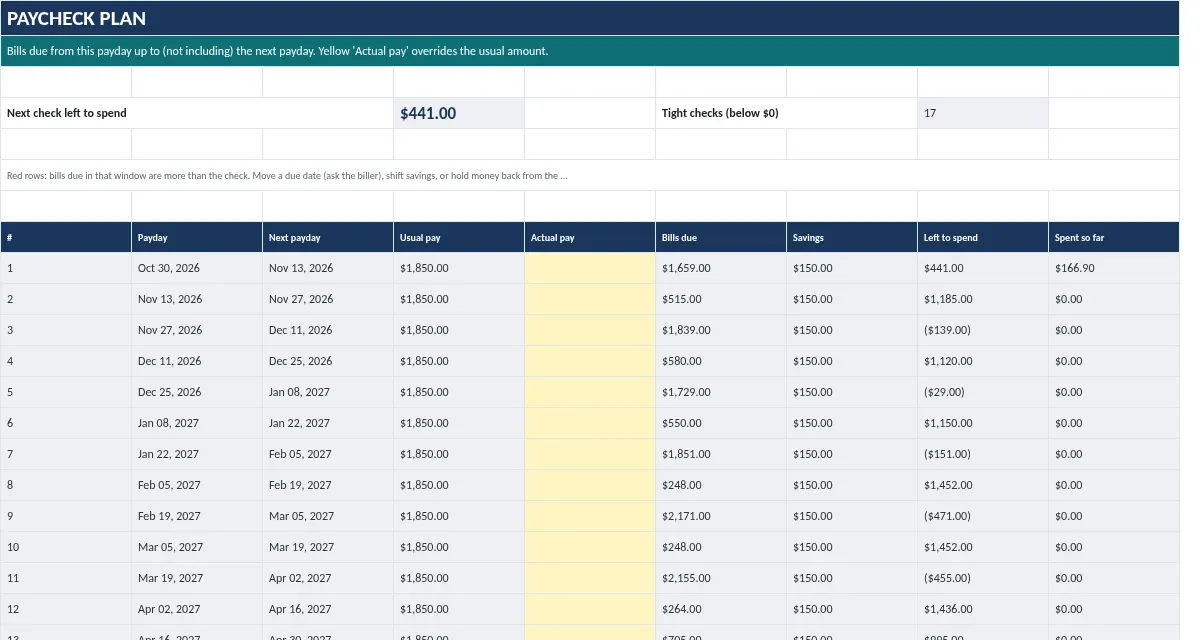Click the Spent so far header
The image size is (1200, 640).
point(1114,238)
